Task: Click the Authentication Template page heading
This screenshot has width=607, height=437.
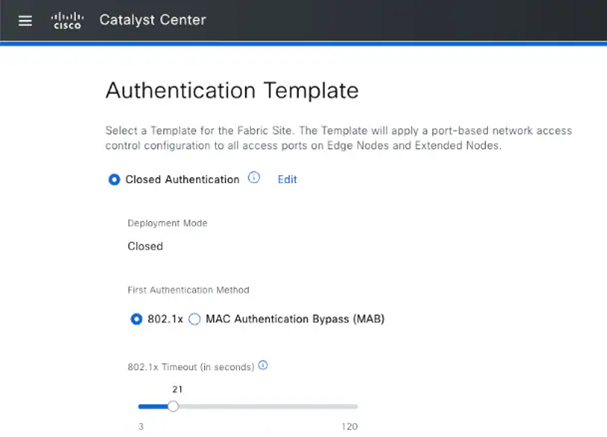Action: tap(231, 91)
